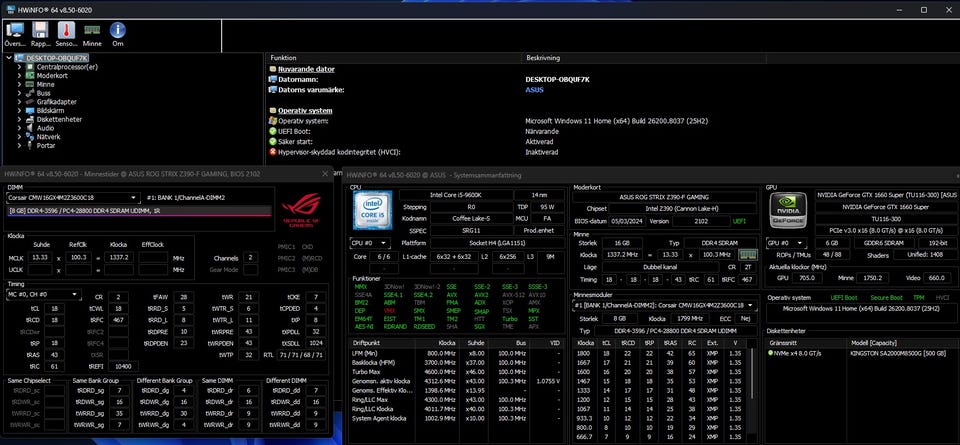The image size is (960, 445).
Task: Open the Minnesmoduler BANK 1 dropdown
Action: point(662,305)
